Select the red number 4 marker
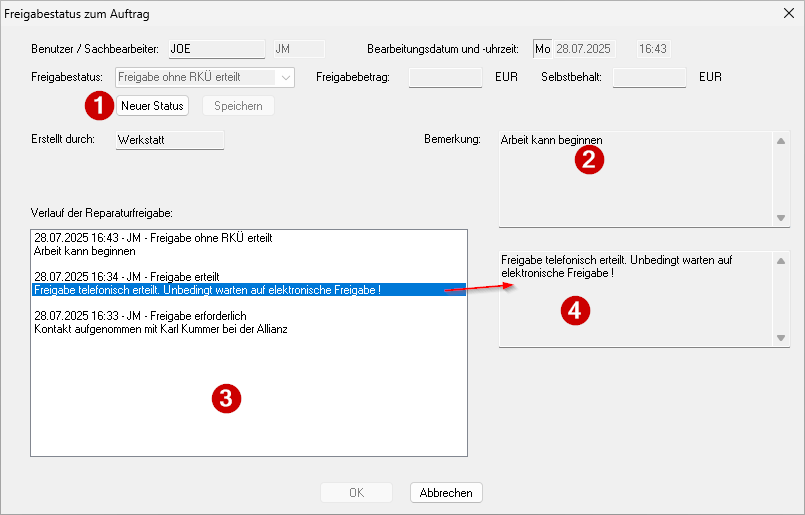This screenshot has height=515, width=805. (575, 311)
